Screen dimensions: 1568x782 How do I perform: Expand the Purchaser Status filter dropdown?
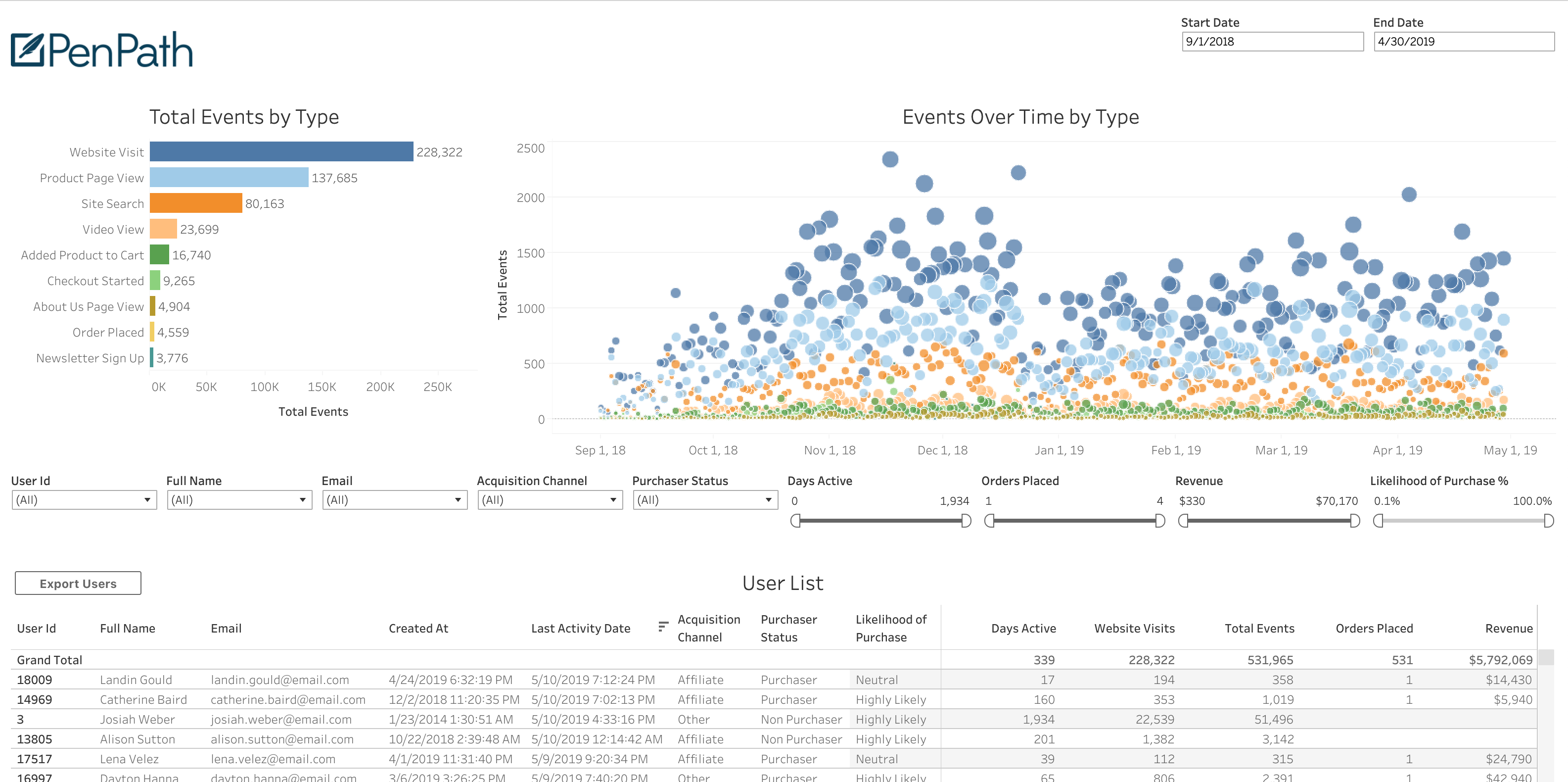pyautogui.click(x=705, y=500)
